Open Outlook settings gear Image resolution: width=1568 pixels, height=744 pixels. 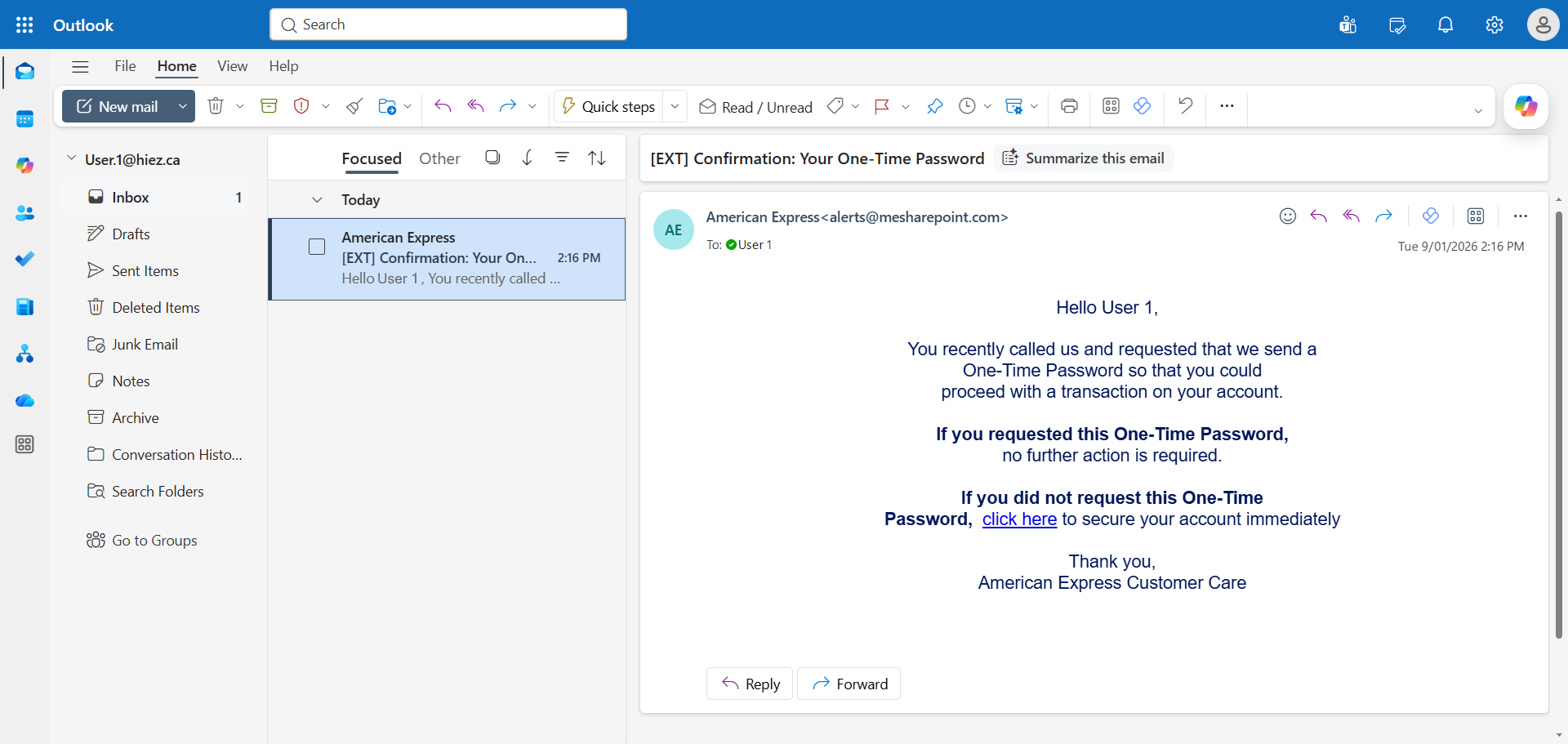pos(1494,25)
